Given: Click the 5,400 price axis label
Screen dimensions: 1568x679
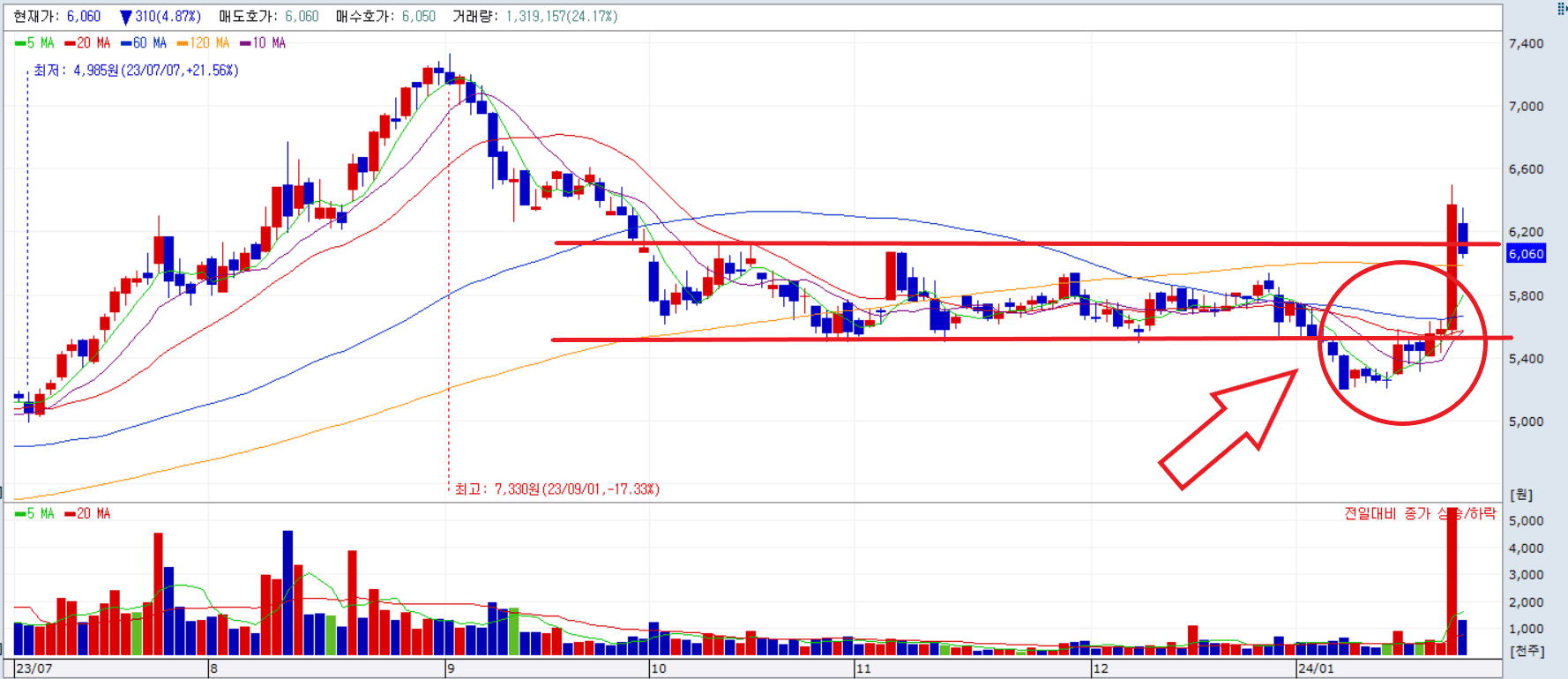Looking at the screenshot, I should (1526, 359).
